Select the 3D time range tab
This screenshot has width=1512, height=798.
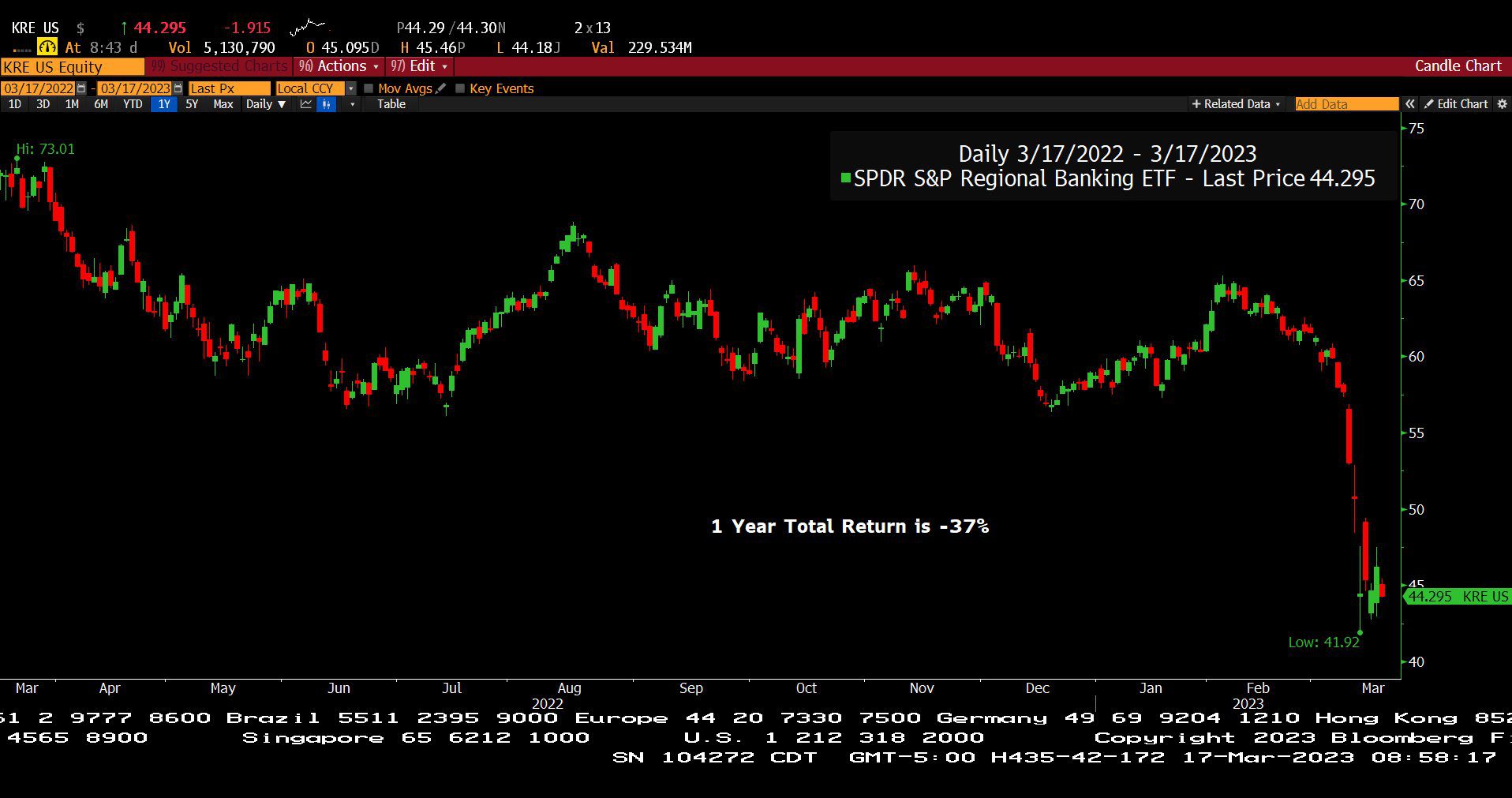coord(43,104)
